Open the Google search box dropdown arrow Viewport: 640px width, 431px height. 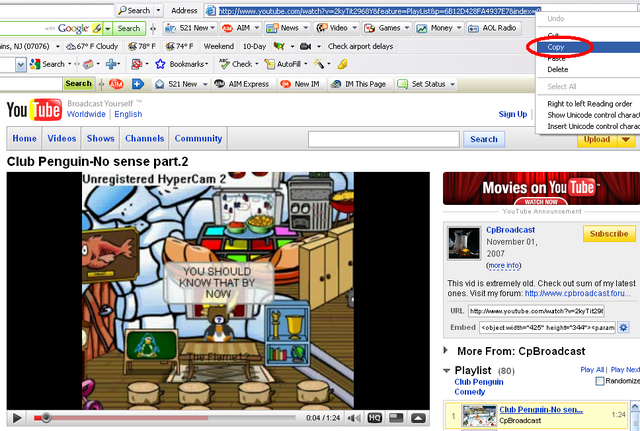tap(108, 29)
